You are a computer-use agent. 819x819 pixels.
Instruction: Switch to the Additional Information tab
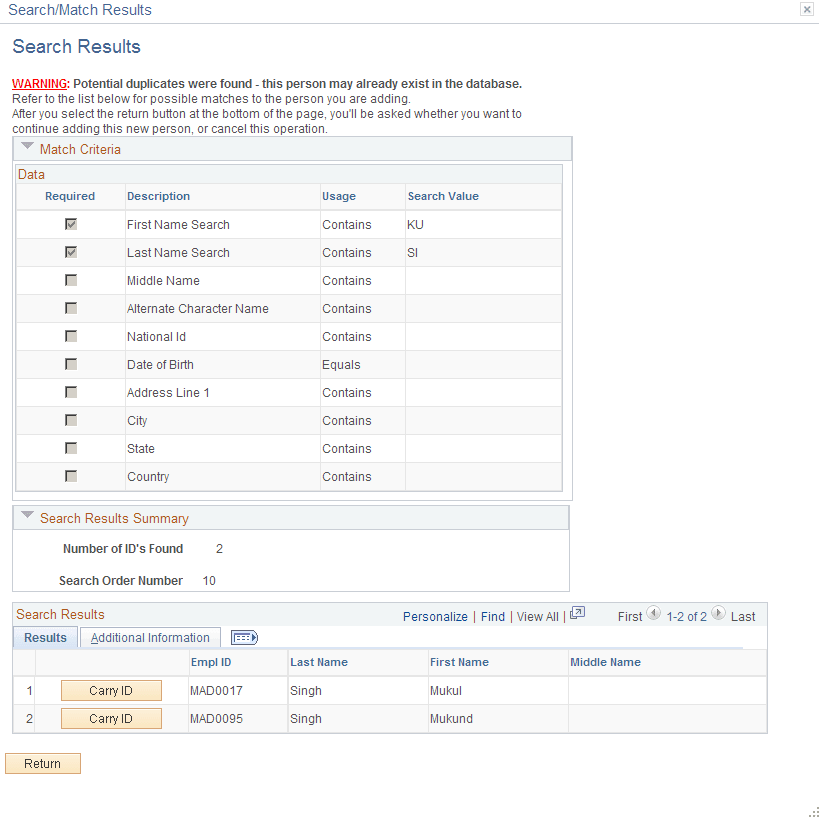point(150,637)
